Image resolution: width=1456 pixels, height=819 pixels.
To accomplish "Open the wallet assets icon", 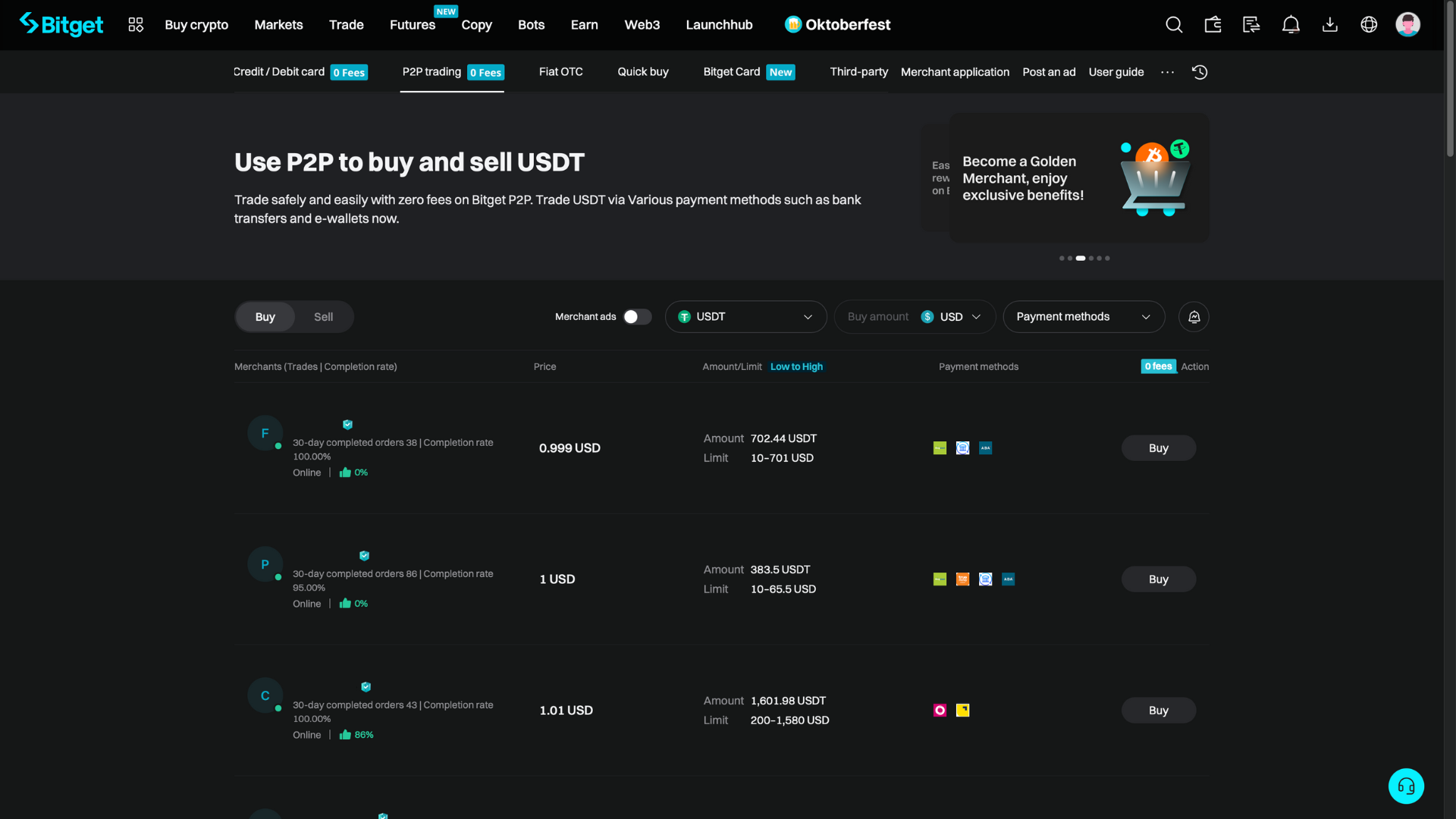I will coord(1213,24).
